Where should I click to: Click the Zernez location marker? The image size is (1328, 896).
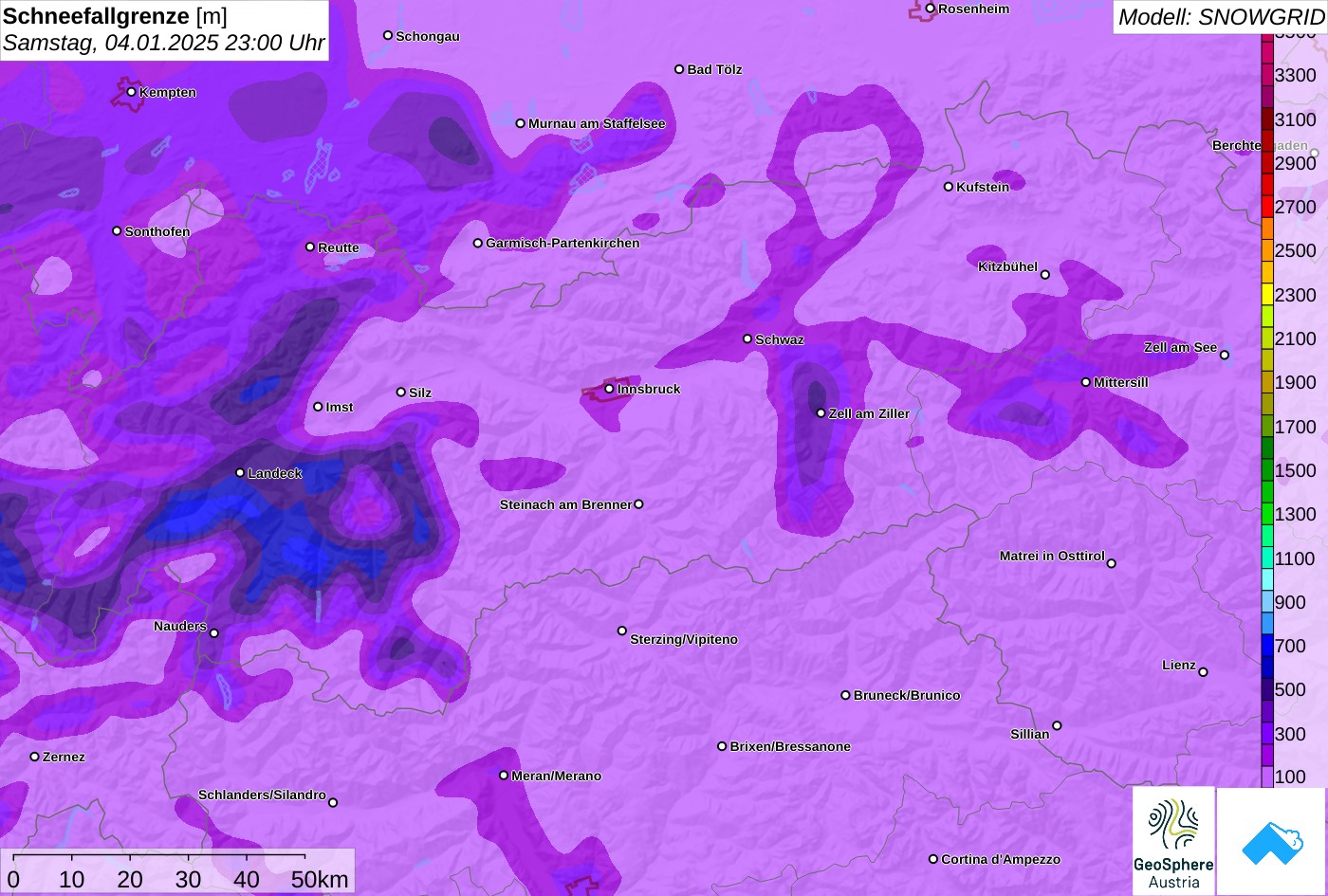tap(34, 757)
